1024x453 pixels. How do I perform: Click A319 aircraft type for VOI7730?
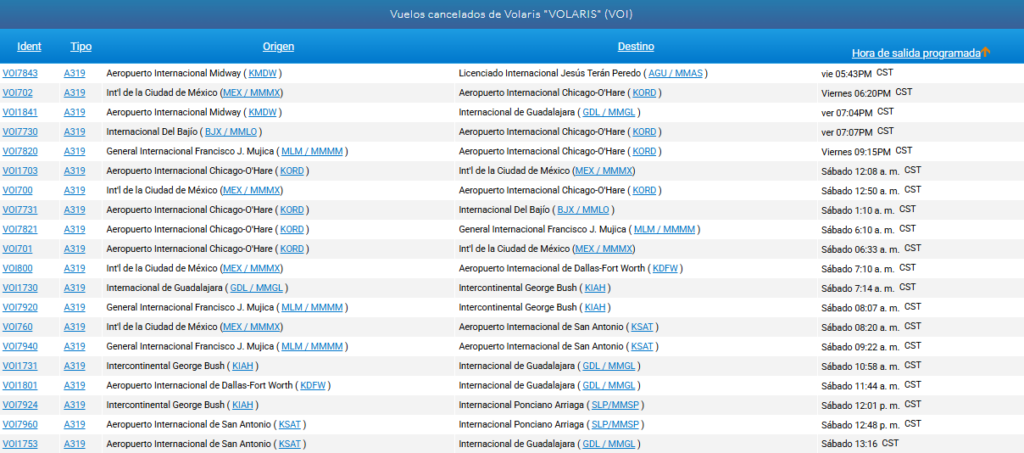click(x=75, y=132)
